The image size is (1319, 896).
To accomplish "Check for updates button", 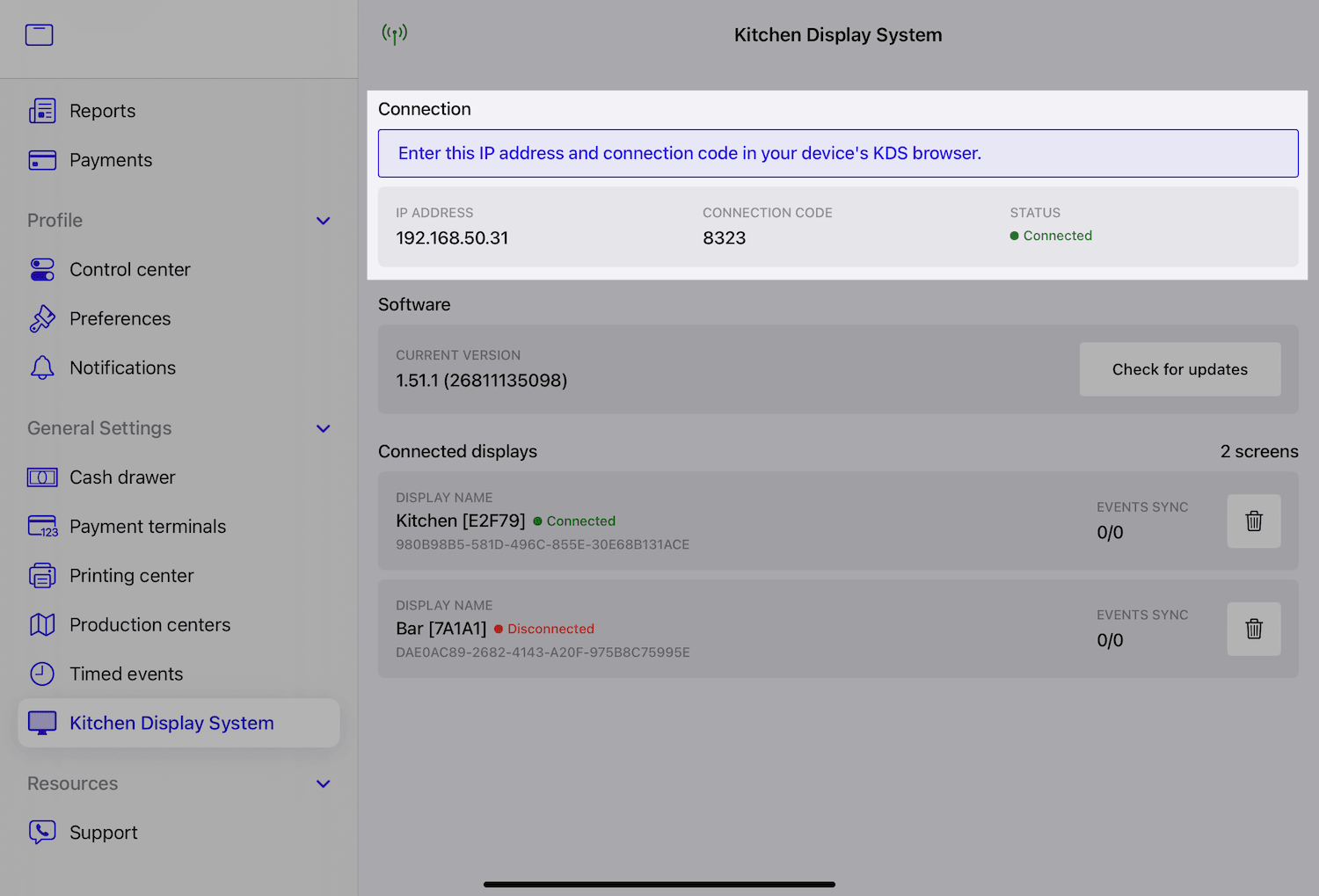I will (x=1180, y=369).
